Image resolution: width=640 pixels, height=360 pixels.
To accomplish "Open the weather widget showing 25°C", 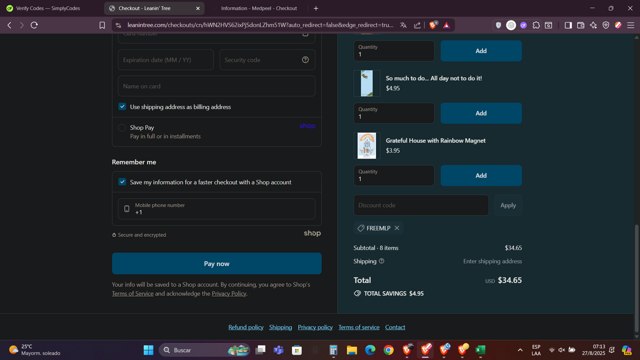I will [x=35, y=350].
